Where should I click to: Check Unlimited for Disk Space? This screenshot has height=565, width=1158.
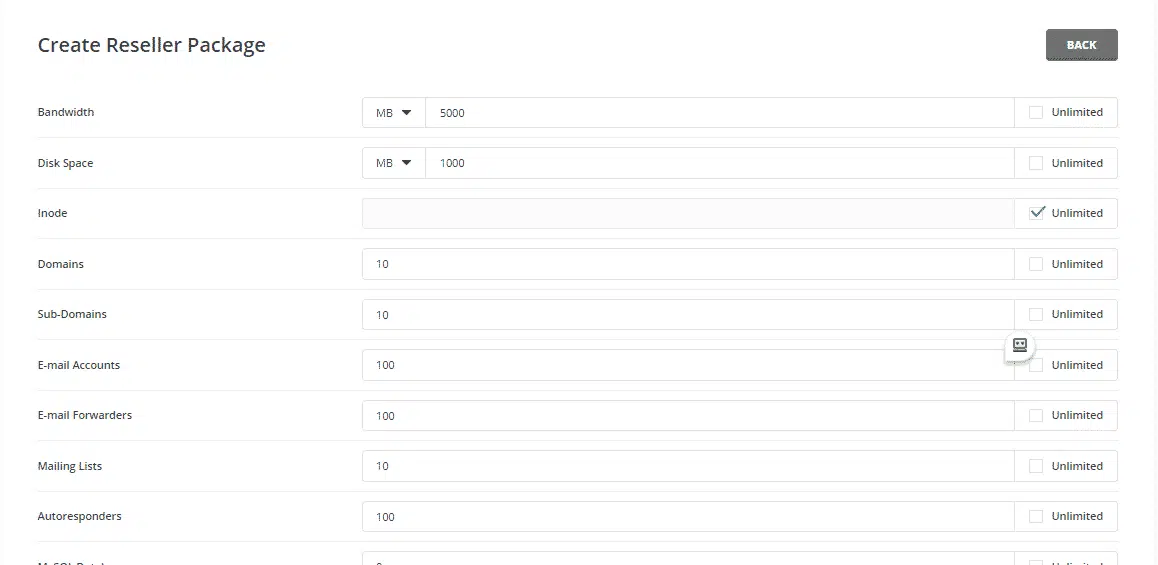coord(1036,163)
